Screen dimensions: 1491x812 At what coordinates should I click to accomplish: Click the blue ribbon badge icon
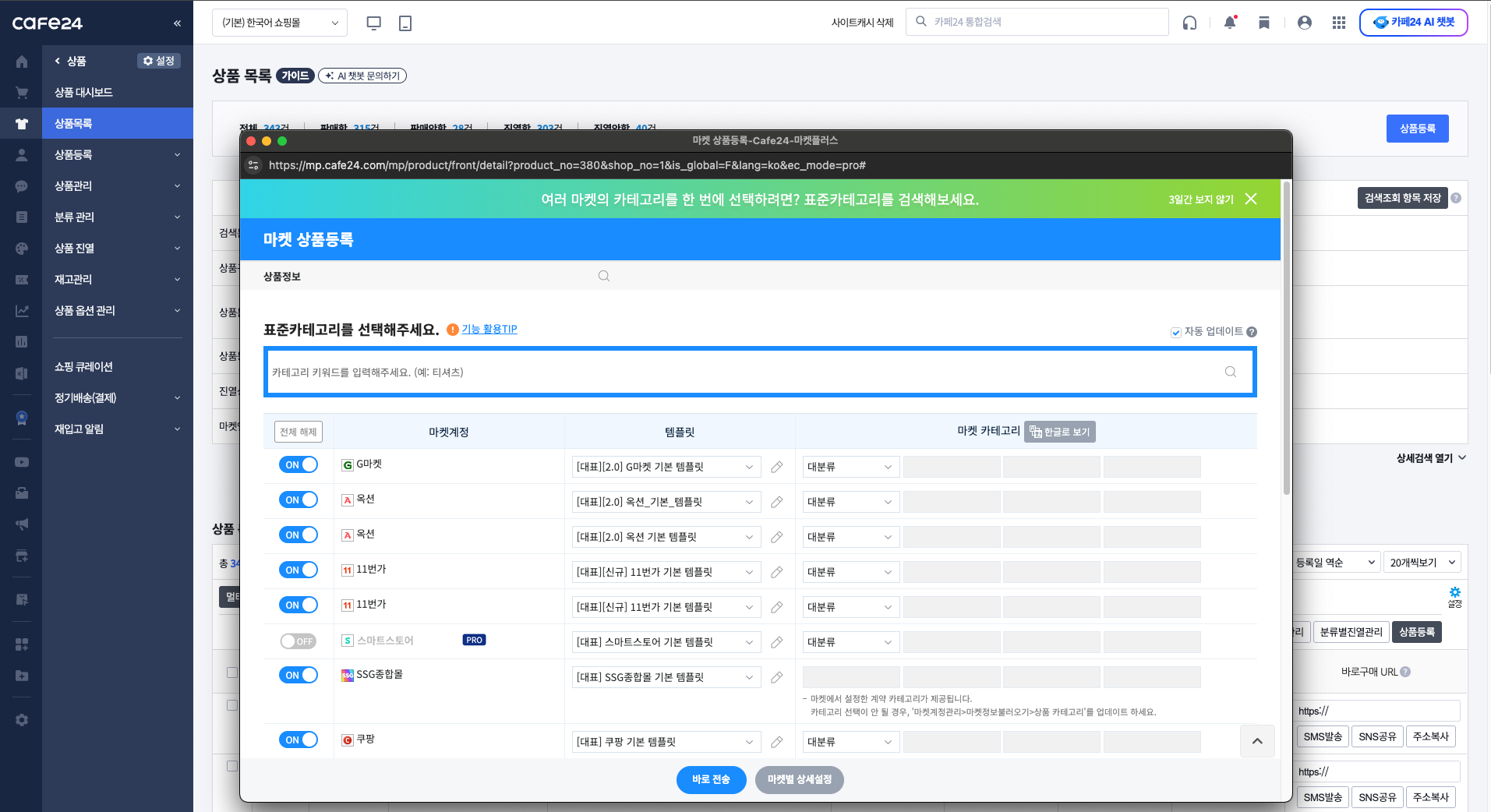(x=22, y=418)
